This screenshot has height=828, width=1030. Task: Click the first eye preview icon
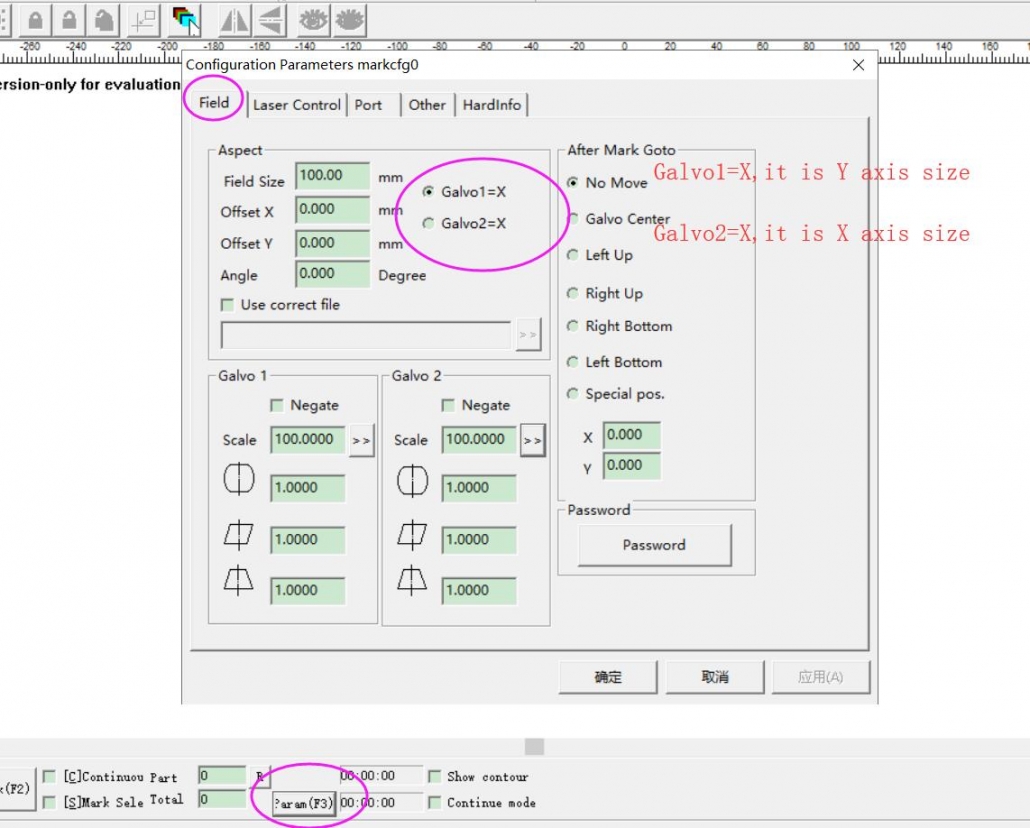point(313,20)
